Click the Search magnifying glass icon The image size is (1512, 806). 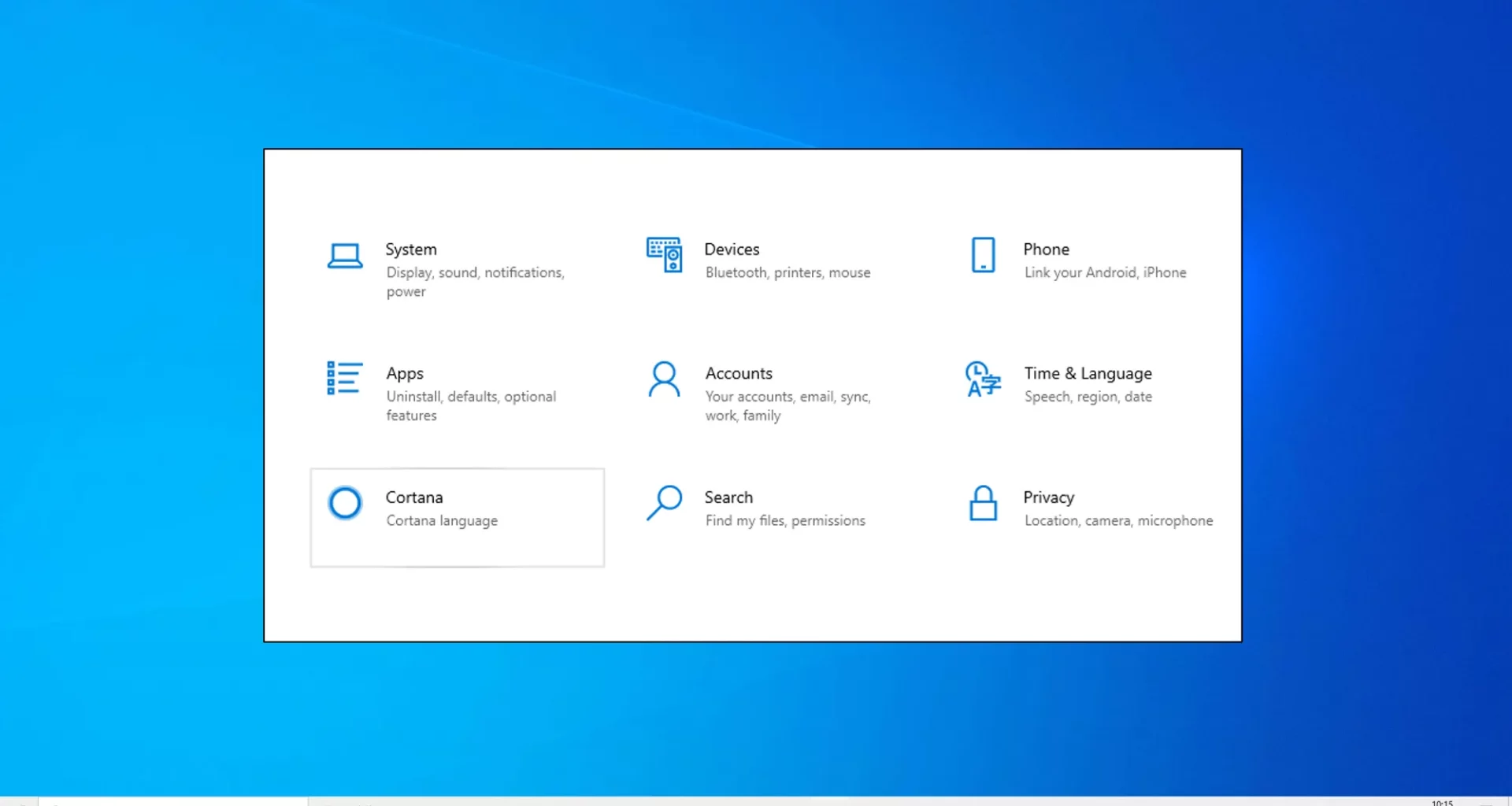(x=664, y=503)
